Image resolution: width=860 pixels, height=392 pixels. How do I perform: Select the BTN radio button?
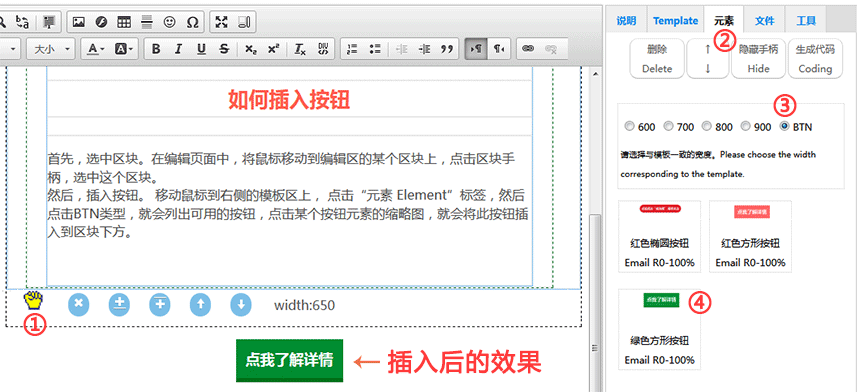pyautogui.click(x=784, y=126)
